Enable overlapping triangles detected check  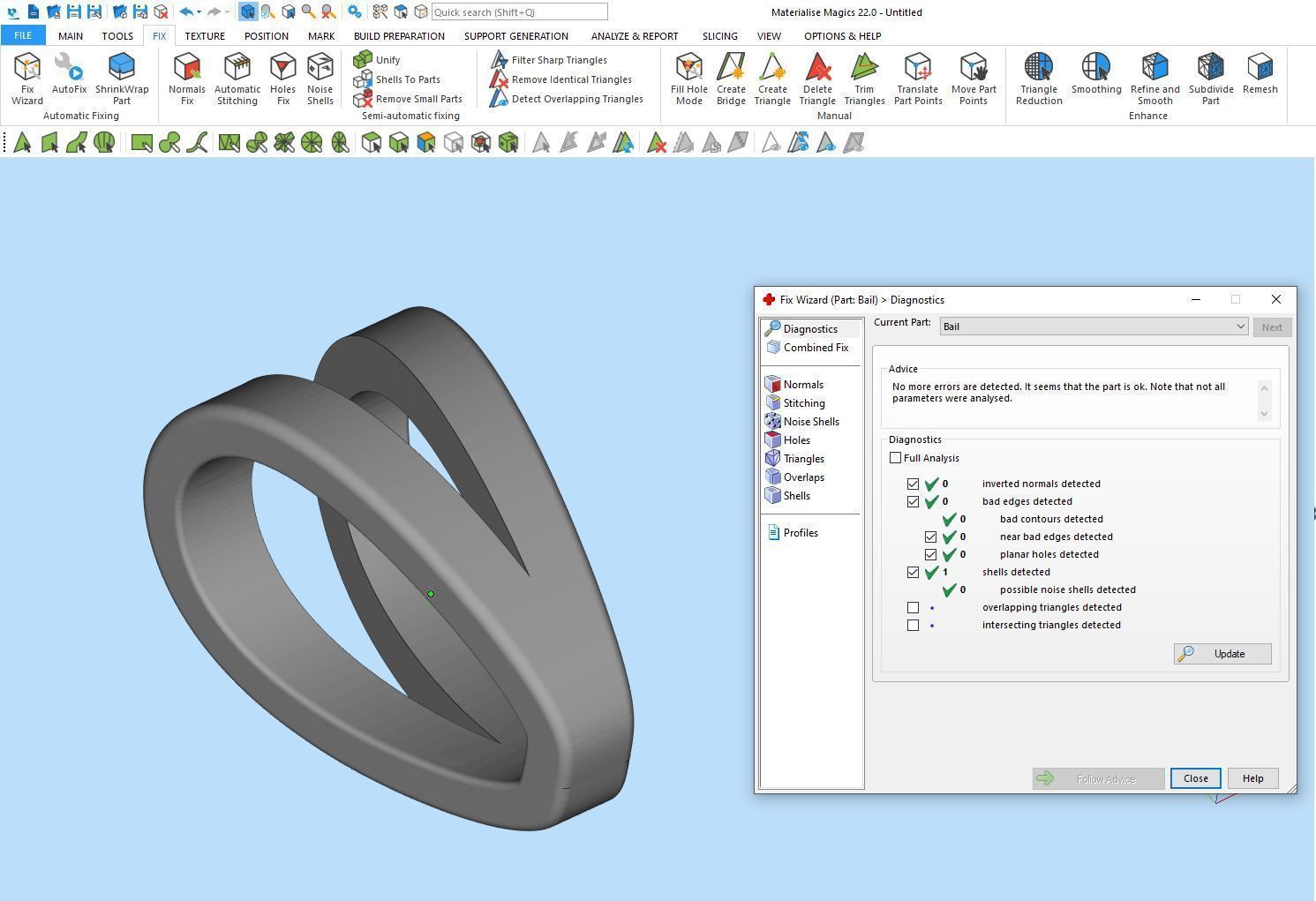[914, 607]
